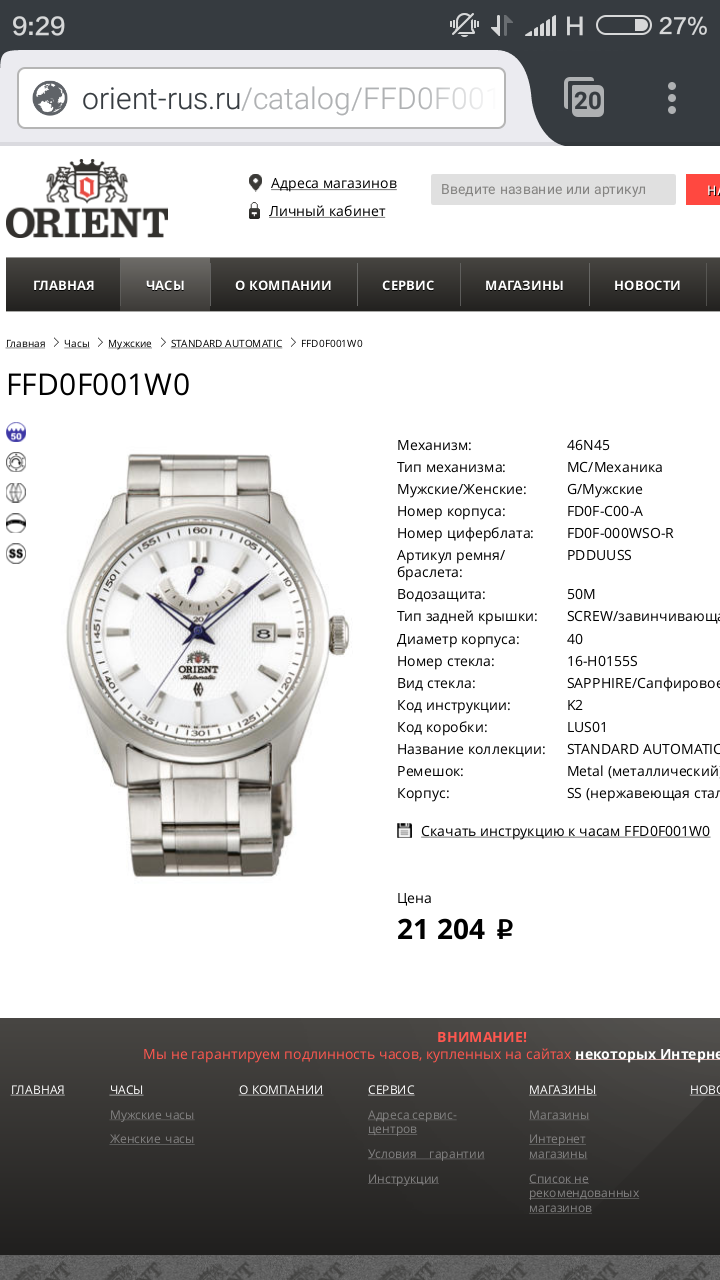The height and width of the screenshot is (1280, 720).
Task: Click the Orient logo
Action: (x=87, y=198)
